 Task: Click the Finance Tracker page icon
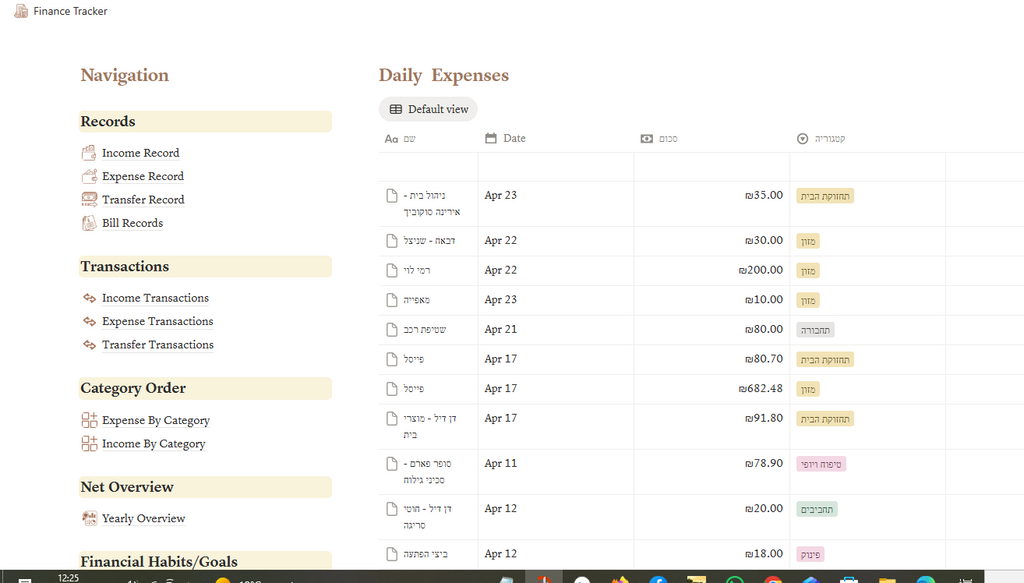(21, 11)
